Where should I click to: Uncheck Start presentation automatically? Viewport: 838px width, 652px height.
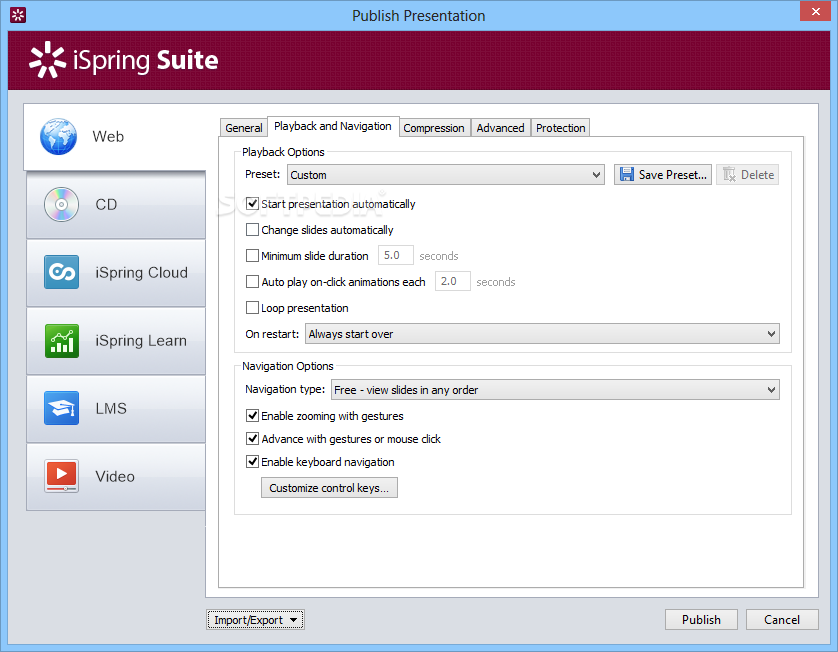coord(252,204)
